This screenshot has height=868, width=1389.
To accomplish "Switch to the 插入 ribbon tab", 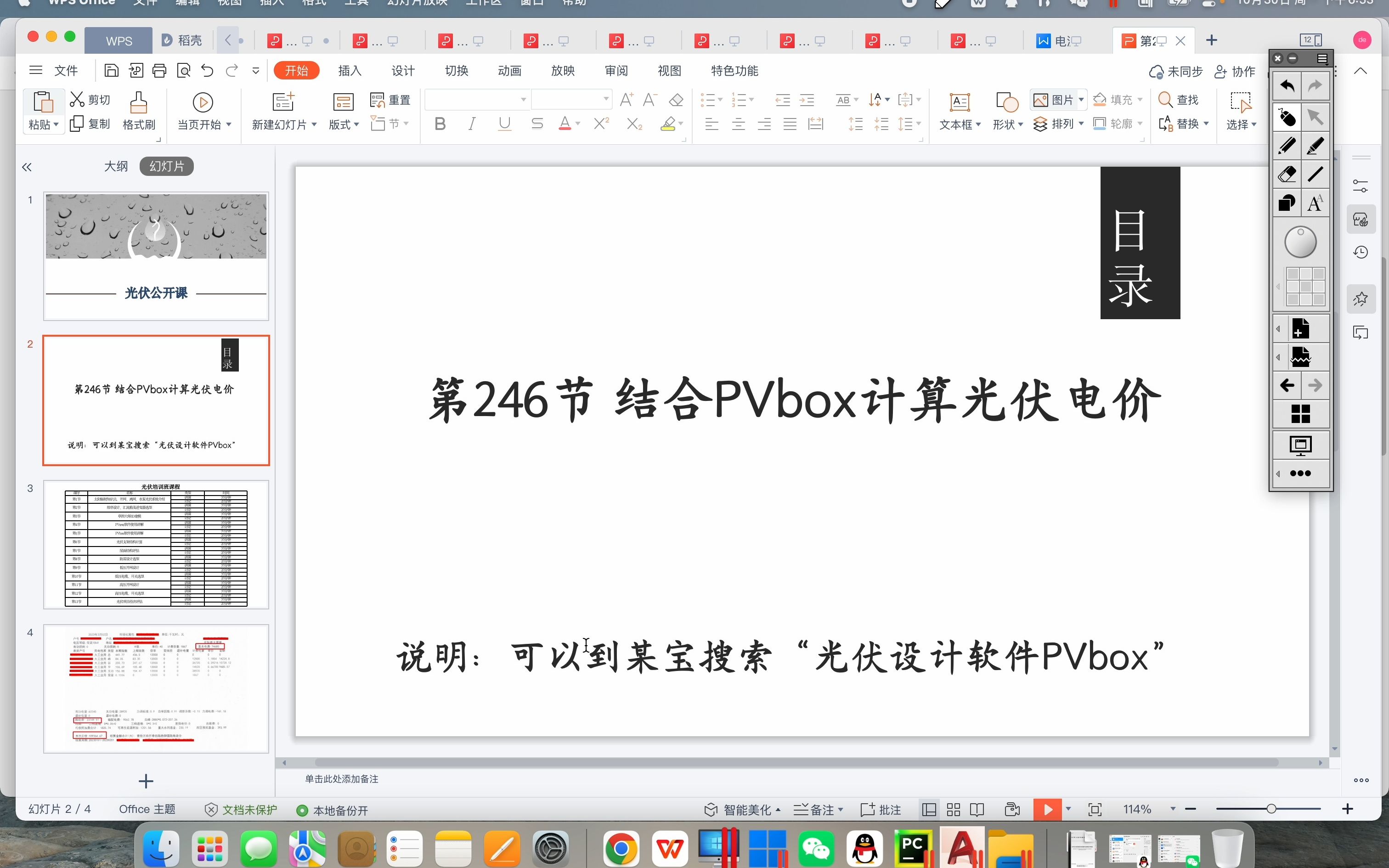I will (x=350, y=70).
